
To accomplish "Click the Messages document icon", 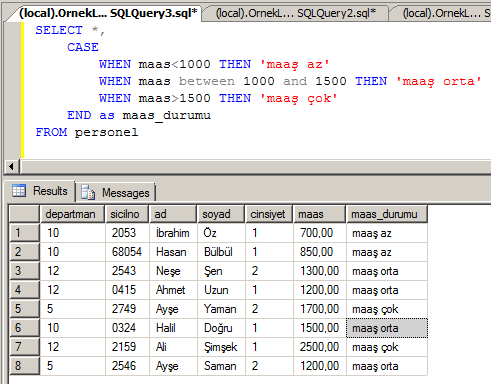I will pos(88,192).
